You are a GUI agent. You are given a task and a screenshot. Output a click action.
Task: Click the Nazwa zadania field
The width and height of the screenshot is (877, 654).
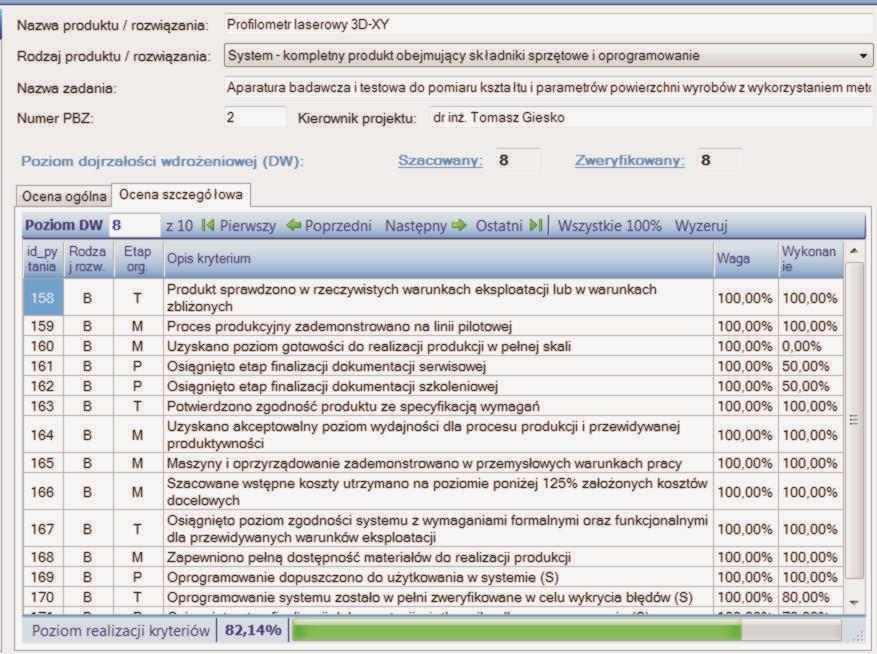[548, 87]
